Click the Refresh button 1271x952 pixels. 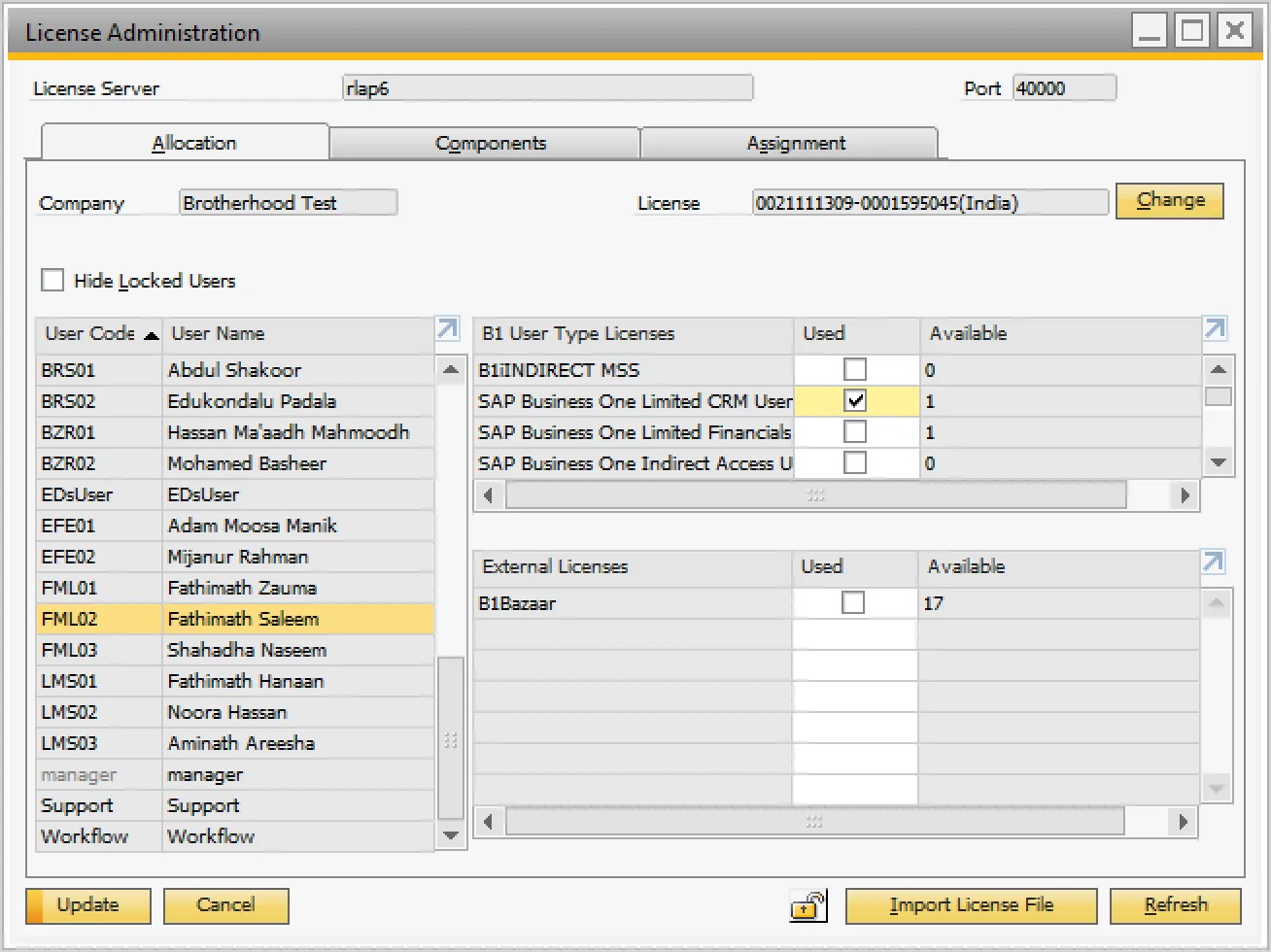click(1176, 906)
